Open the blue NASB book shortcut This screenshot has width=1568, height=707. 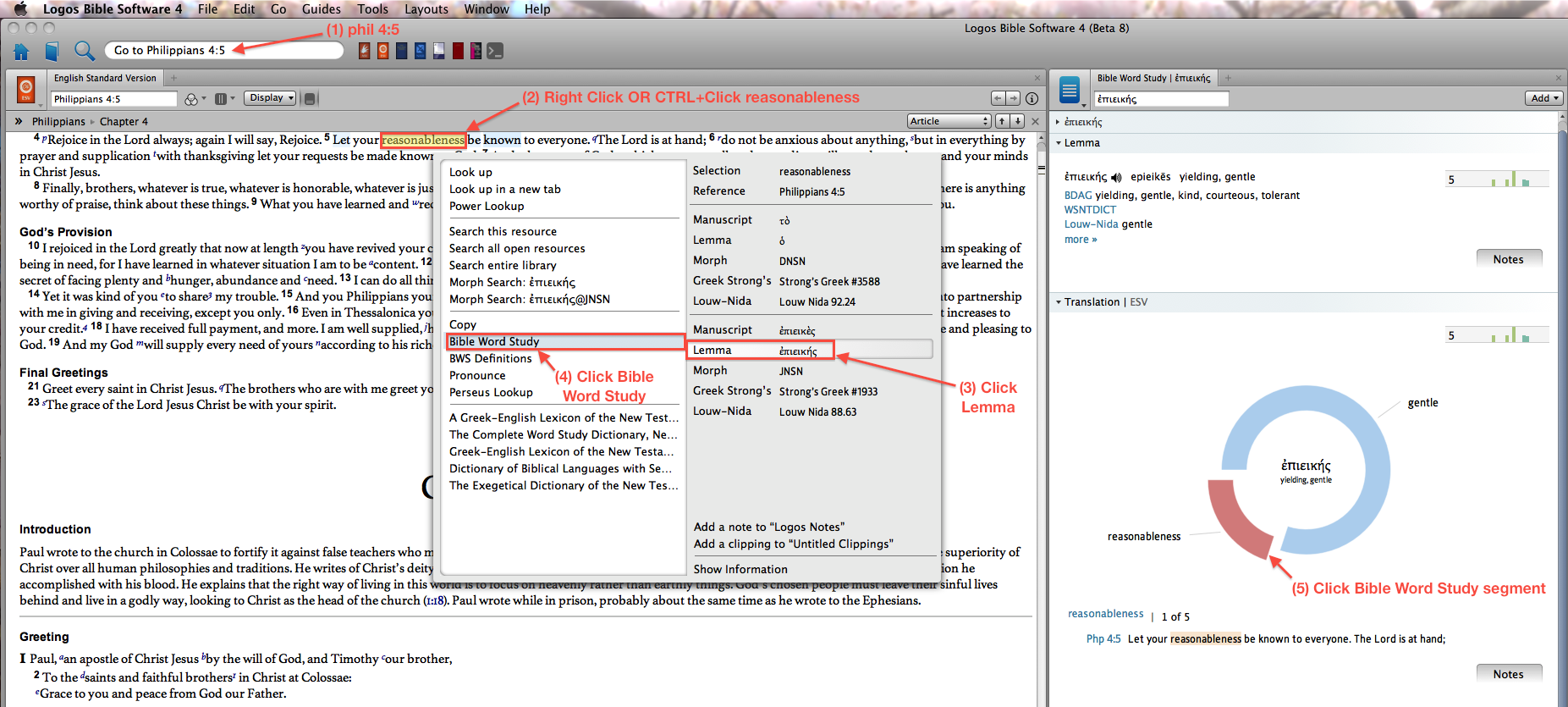[420, 51]
